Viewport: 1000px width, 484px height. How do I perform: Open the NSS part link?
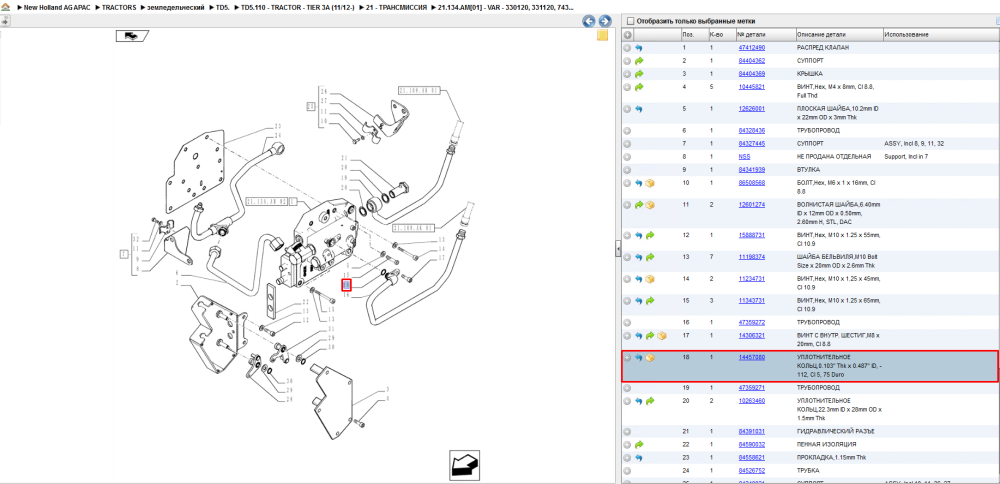tap(744, 157)
